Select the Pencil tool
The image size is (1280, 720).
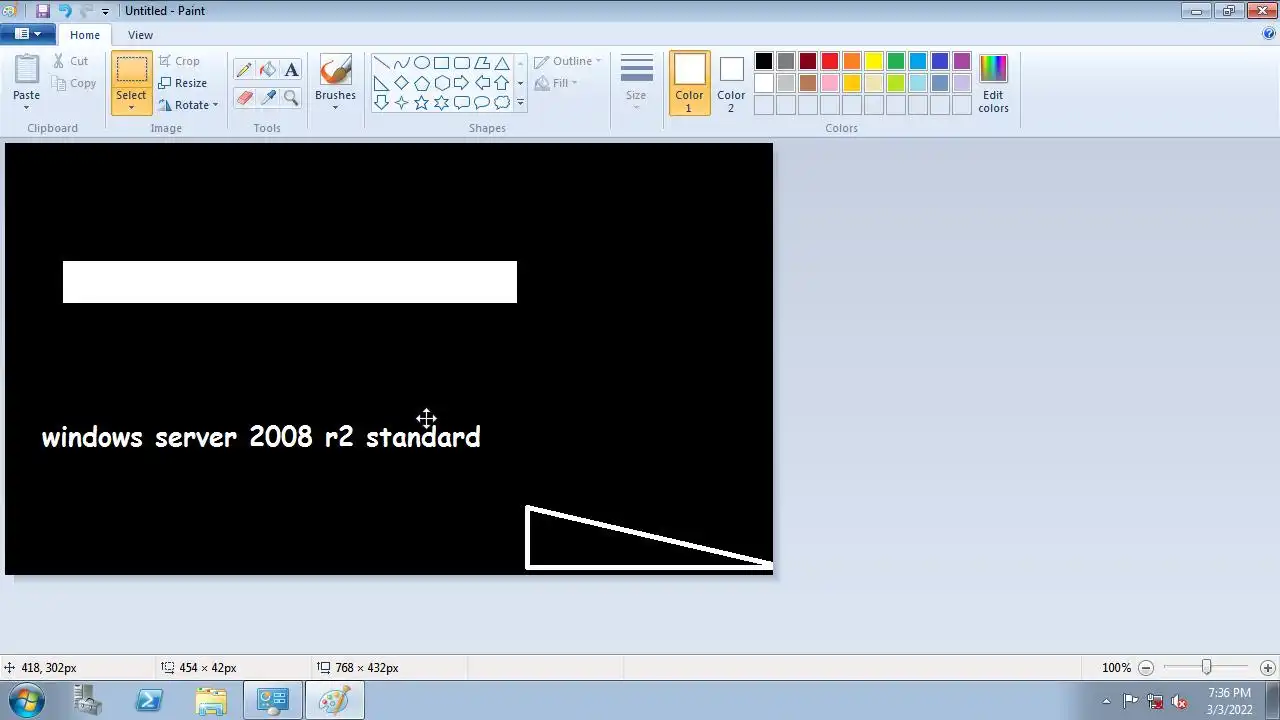click(244, 70)
